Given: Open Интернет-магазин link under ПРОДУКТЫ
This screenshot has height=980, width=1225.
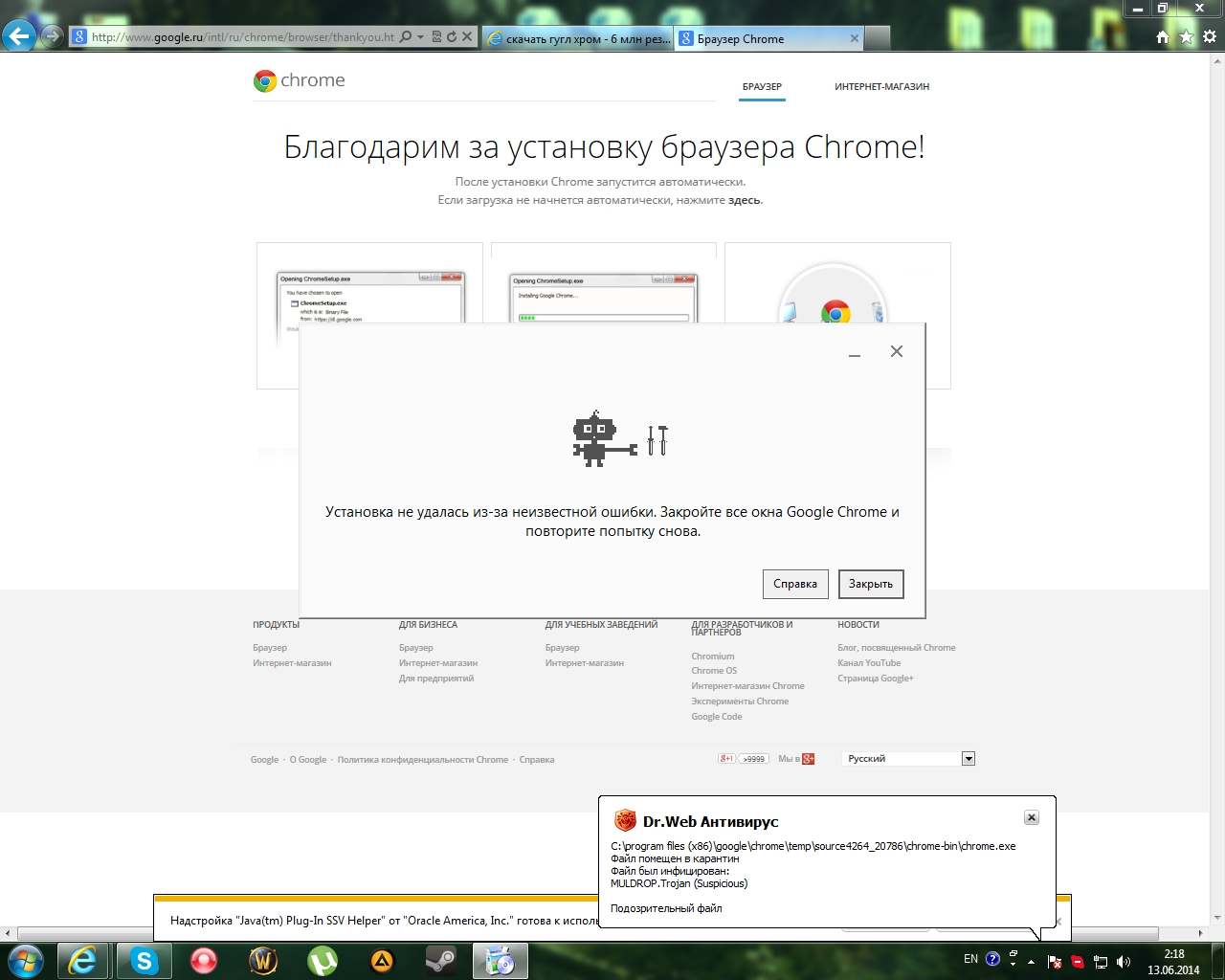Looking at the screenshot, I should pyautogui.click(x=292, y=663).
